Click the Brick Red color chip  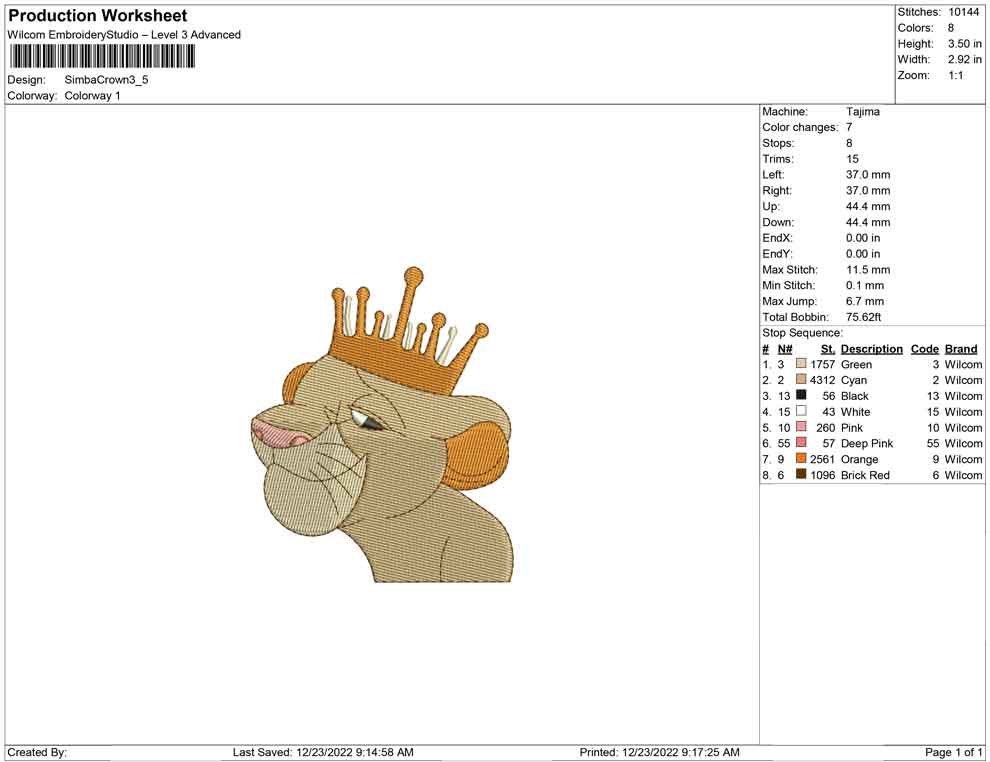(x=800, y=475)
